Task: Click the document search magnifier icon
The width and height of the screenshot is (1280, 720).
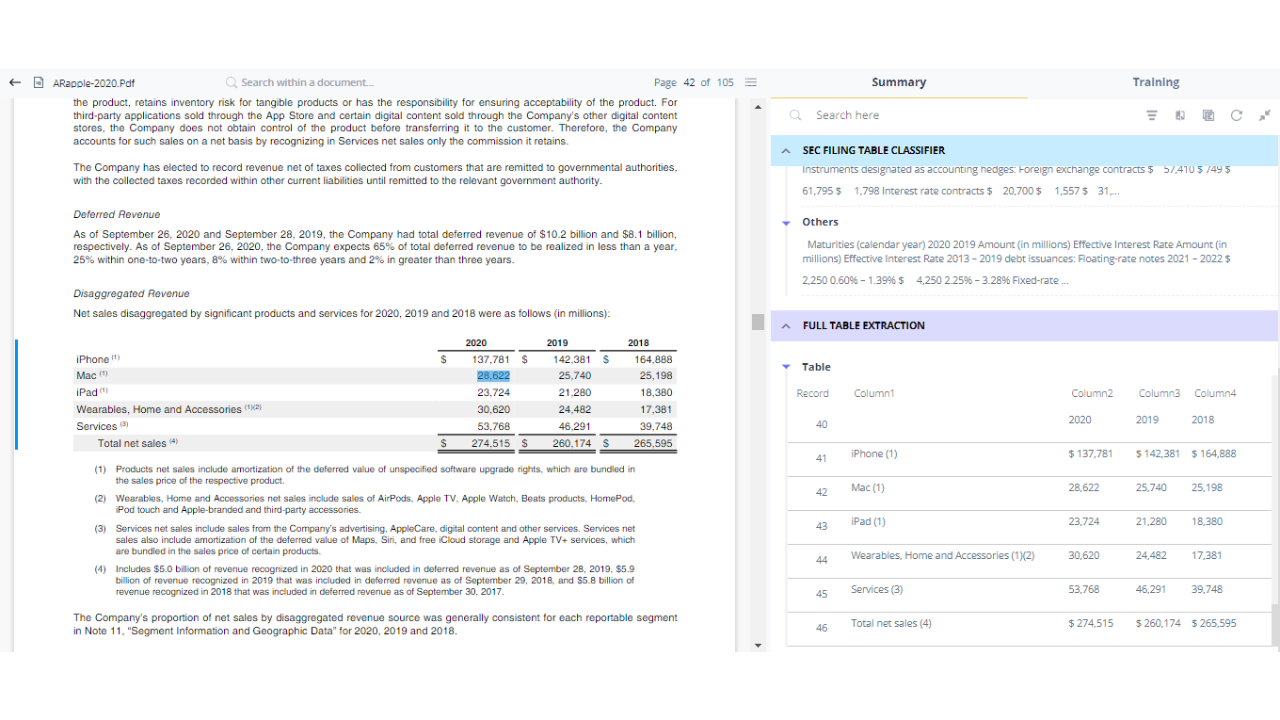Action: point(232,83)
